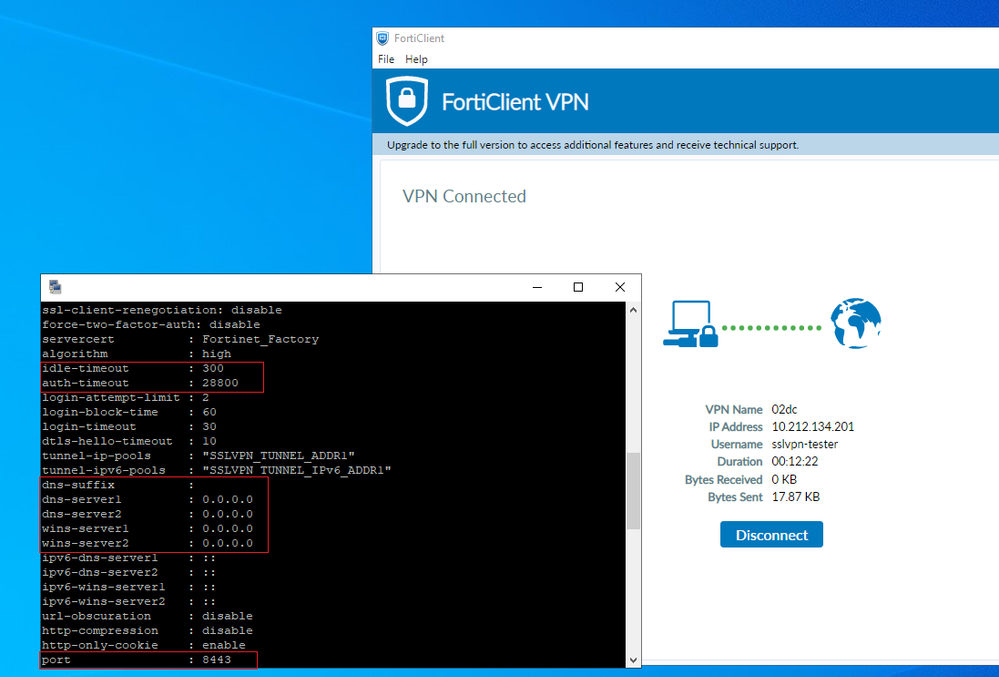Click the VPN Name value '02dc'
999x677 pixels.
tap(784, 410)
